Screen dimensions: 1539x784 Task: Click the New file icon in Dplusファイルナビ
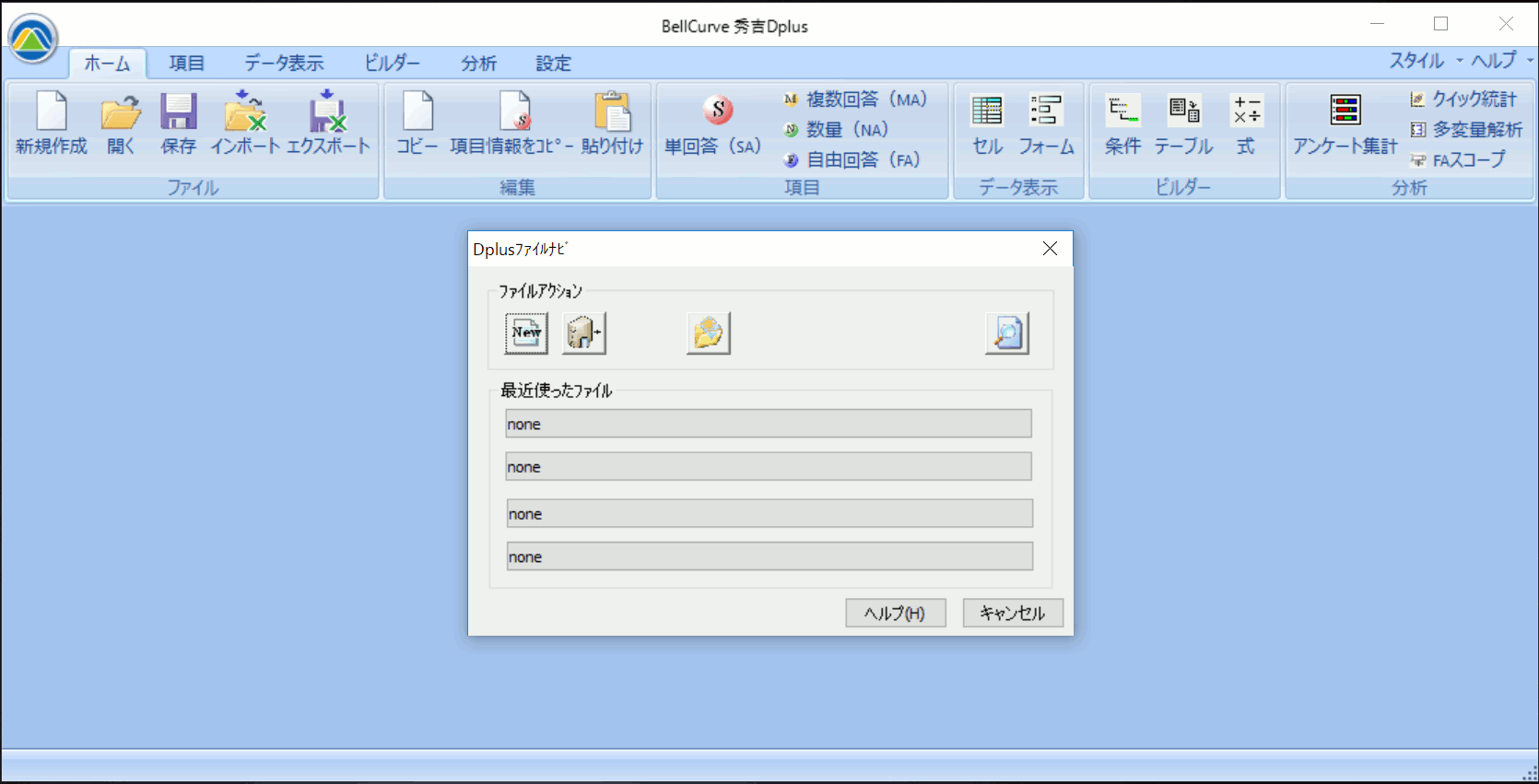click(526, 333)
